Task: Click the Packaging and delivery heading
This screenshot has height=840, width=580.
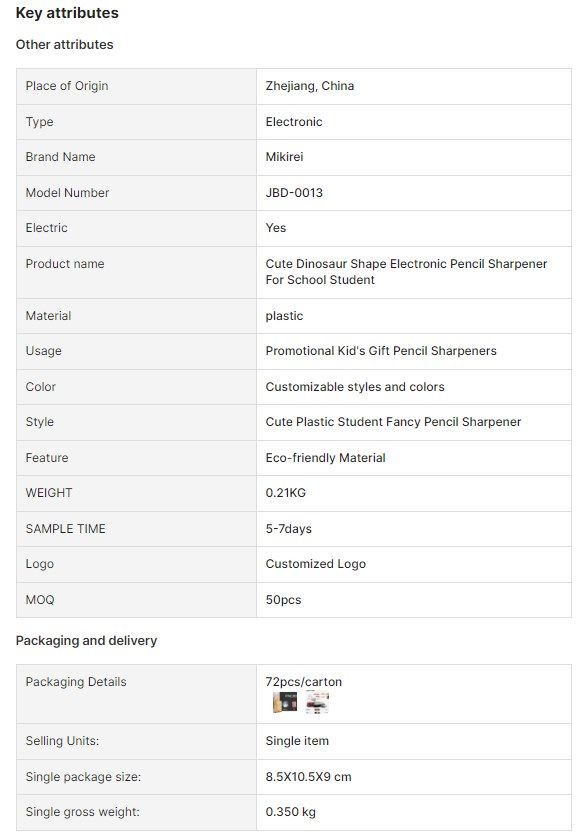Action: (86, 641)
